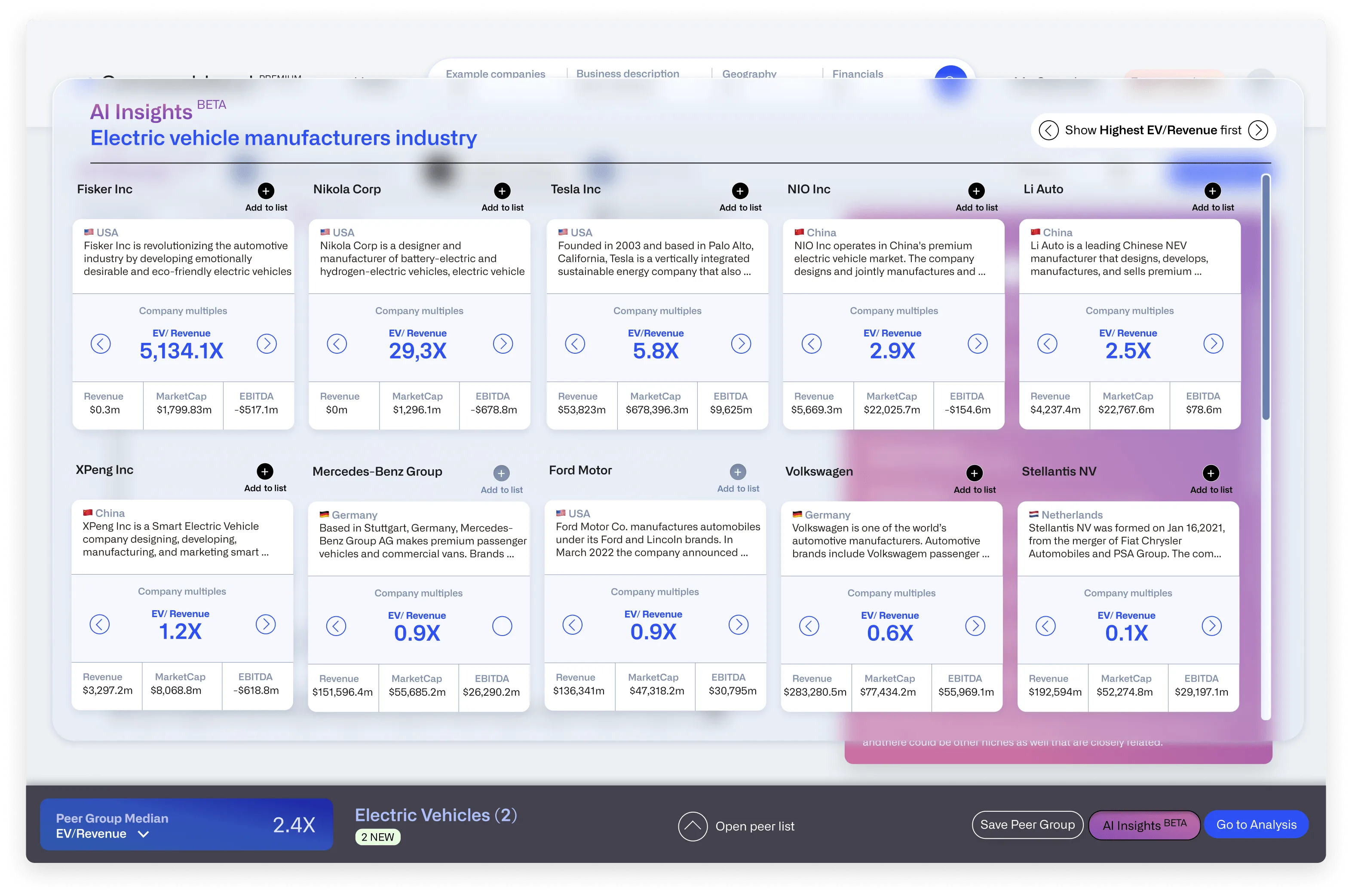Click Go to Analysis button

coord(1256,825)
